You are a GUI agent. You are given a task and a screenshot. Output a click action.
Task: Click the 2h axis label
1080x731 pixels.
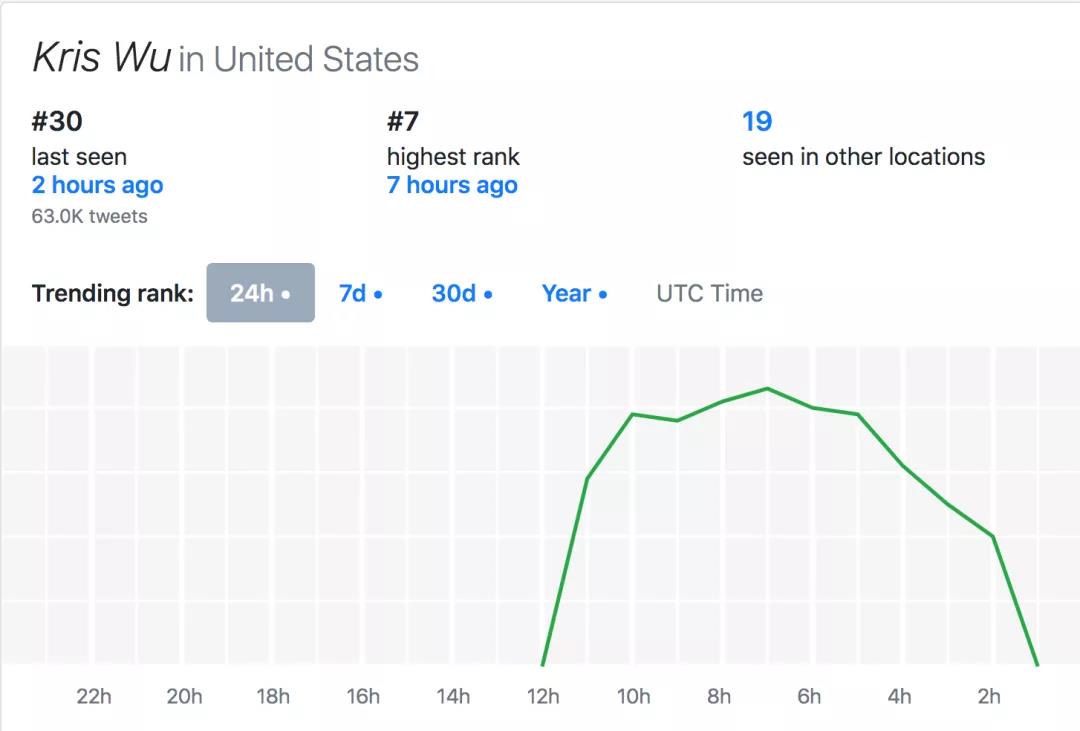[x=989, y=697]
